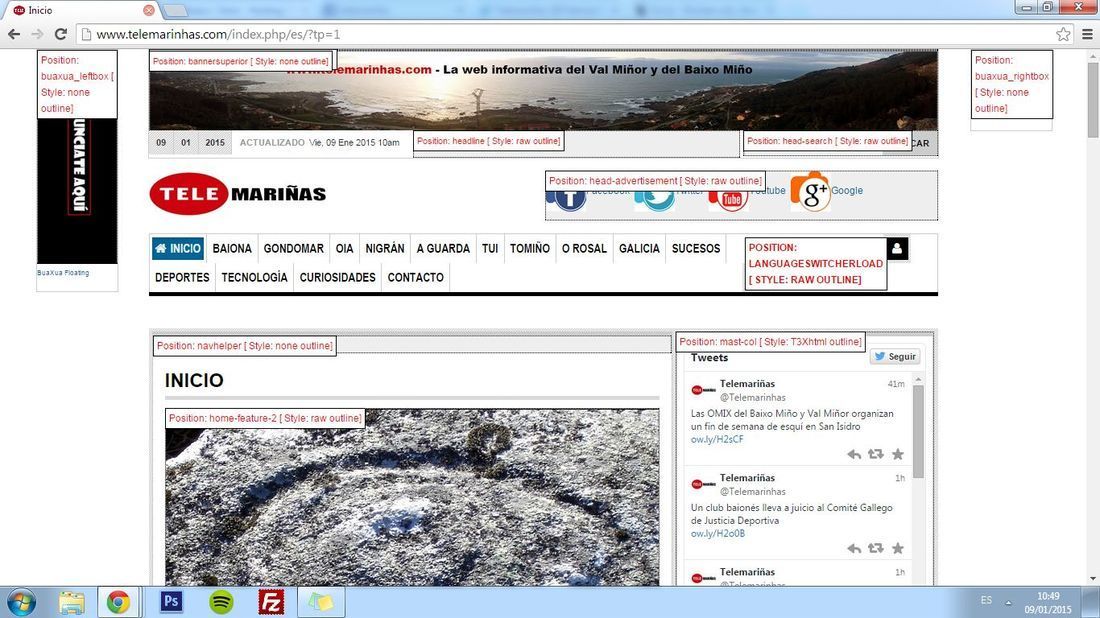Screen dimensions: 1100x618
Task: Open the CURIOSIDADES menu section
Action: 337,277
